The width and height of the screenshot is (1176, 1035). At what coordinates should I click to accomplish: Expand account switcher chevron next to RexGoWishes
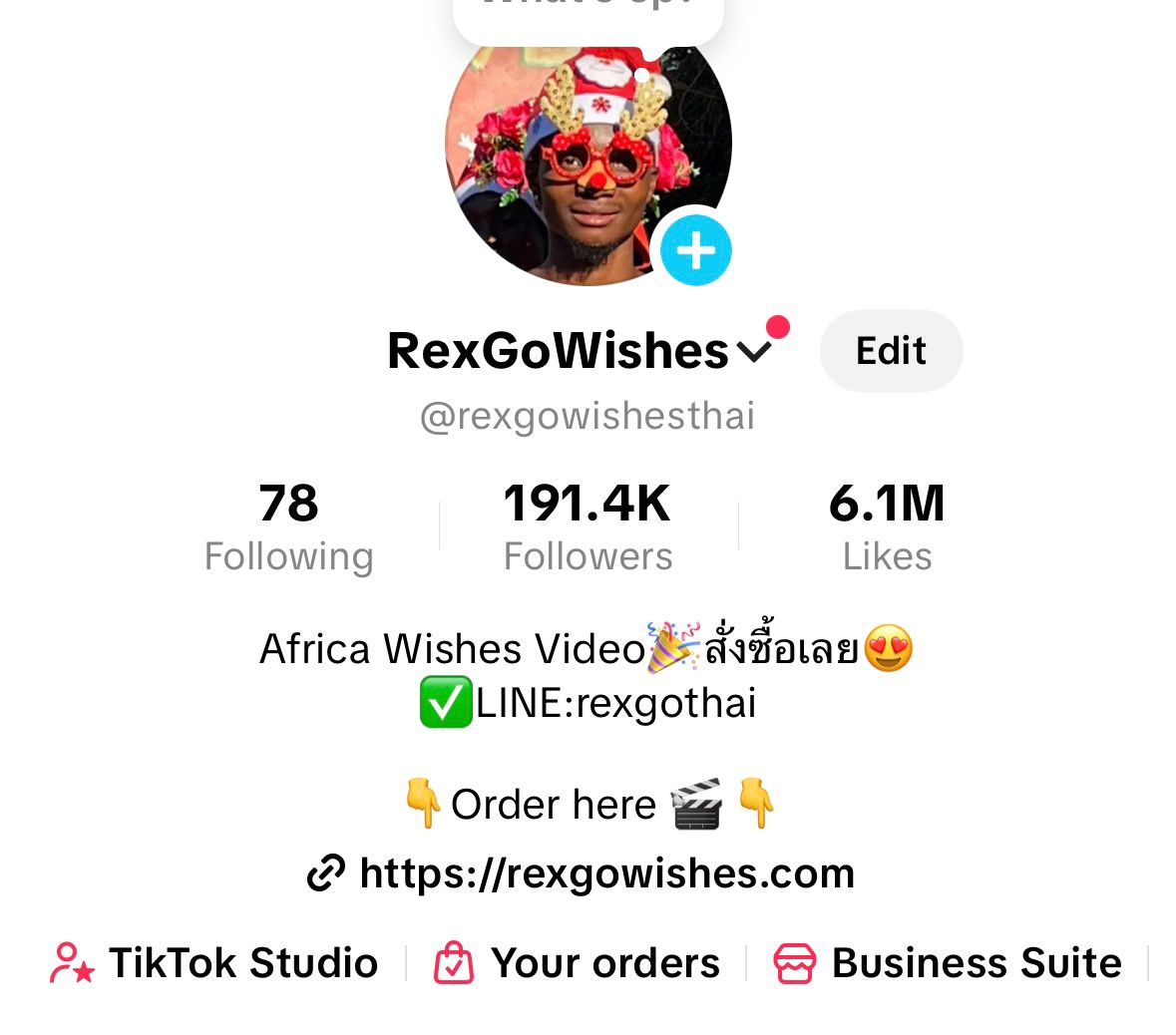click(754, 351)
